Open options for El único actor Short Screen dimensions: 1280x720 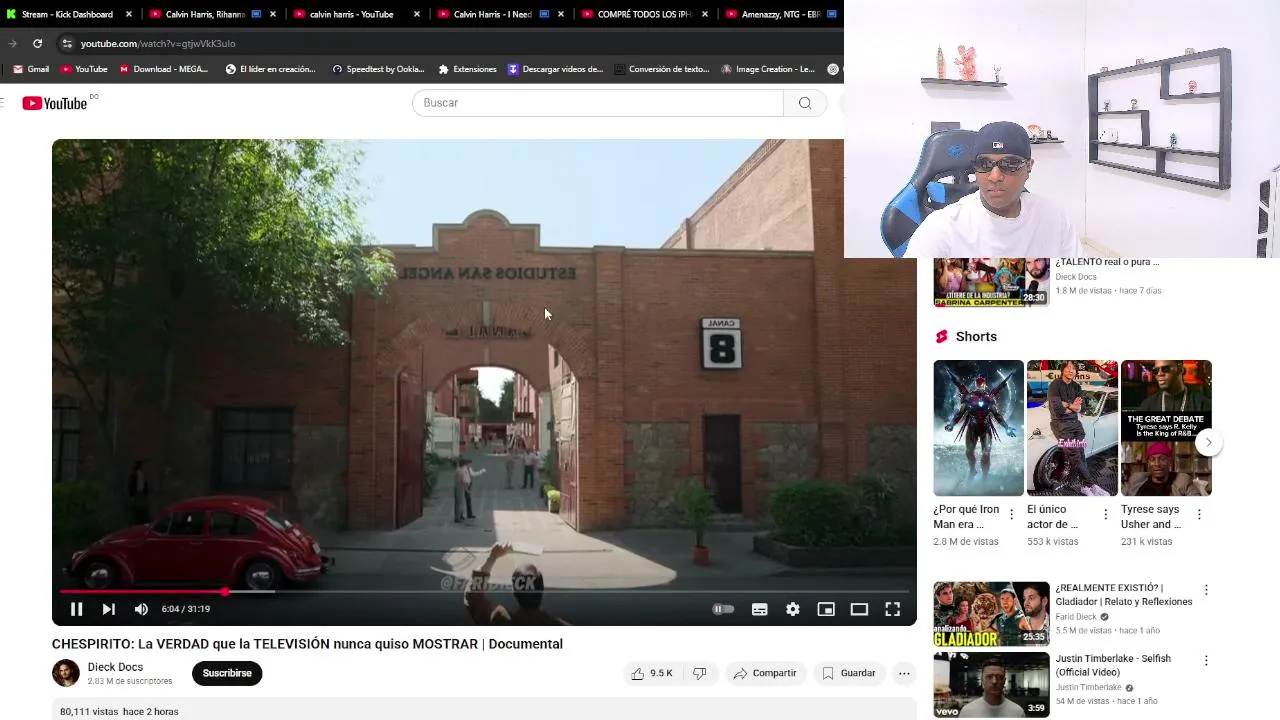tap(1105, 514)
